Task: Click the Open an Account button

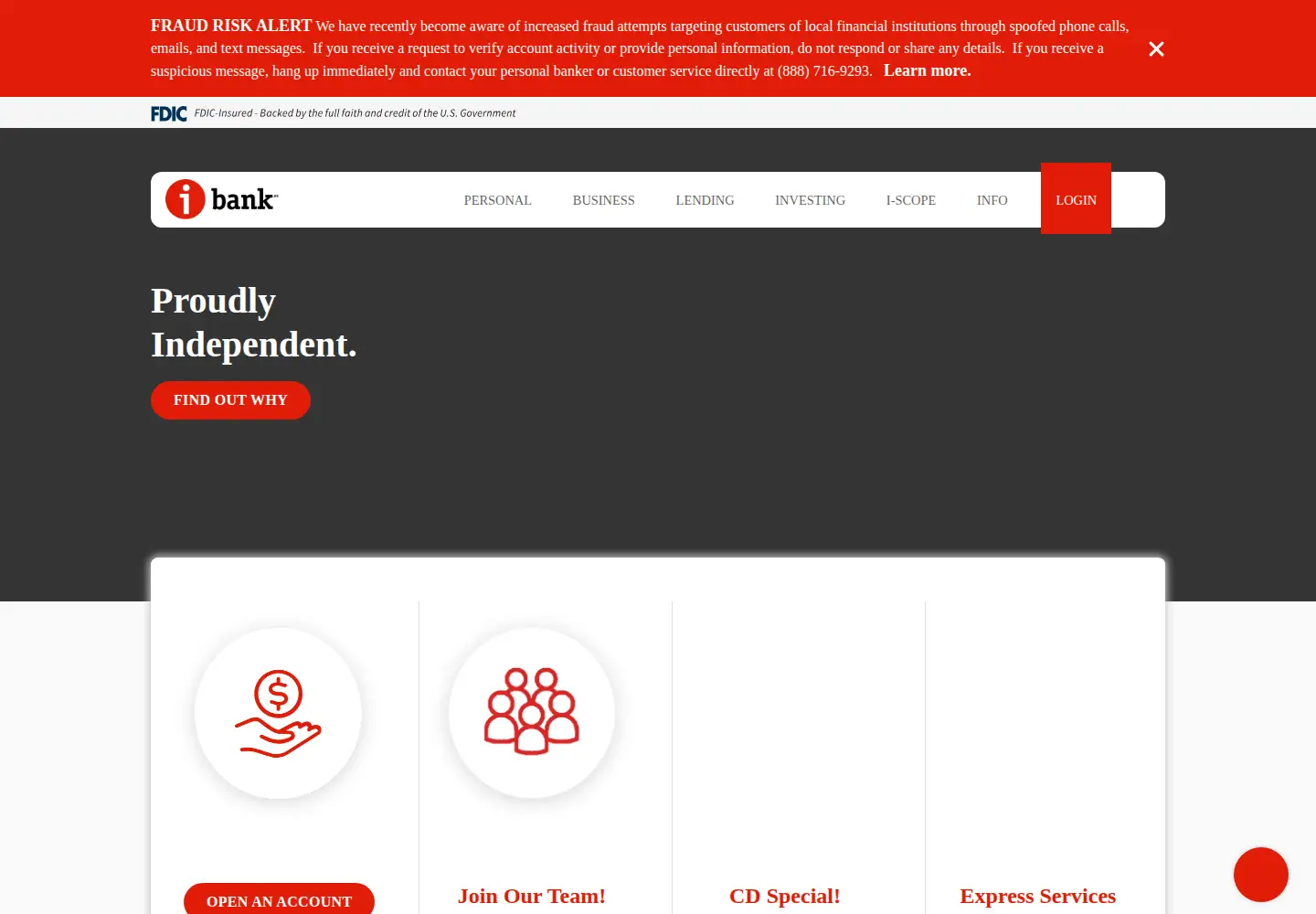Action: coord(279,899)
